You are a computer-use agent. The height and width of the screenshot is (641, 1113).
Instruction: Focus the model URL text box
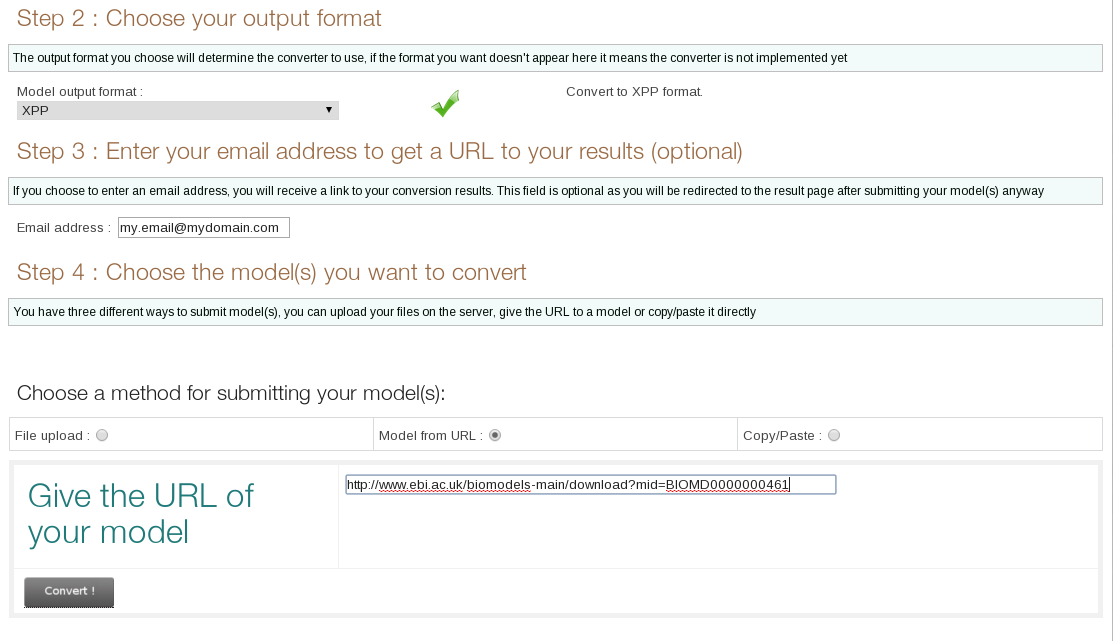tap(590, 485)
